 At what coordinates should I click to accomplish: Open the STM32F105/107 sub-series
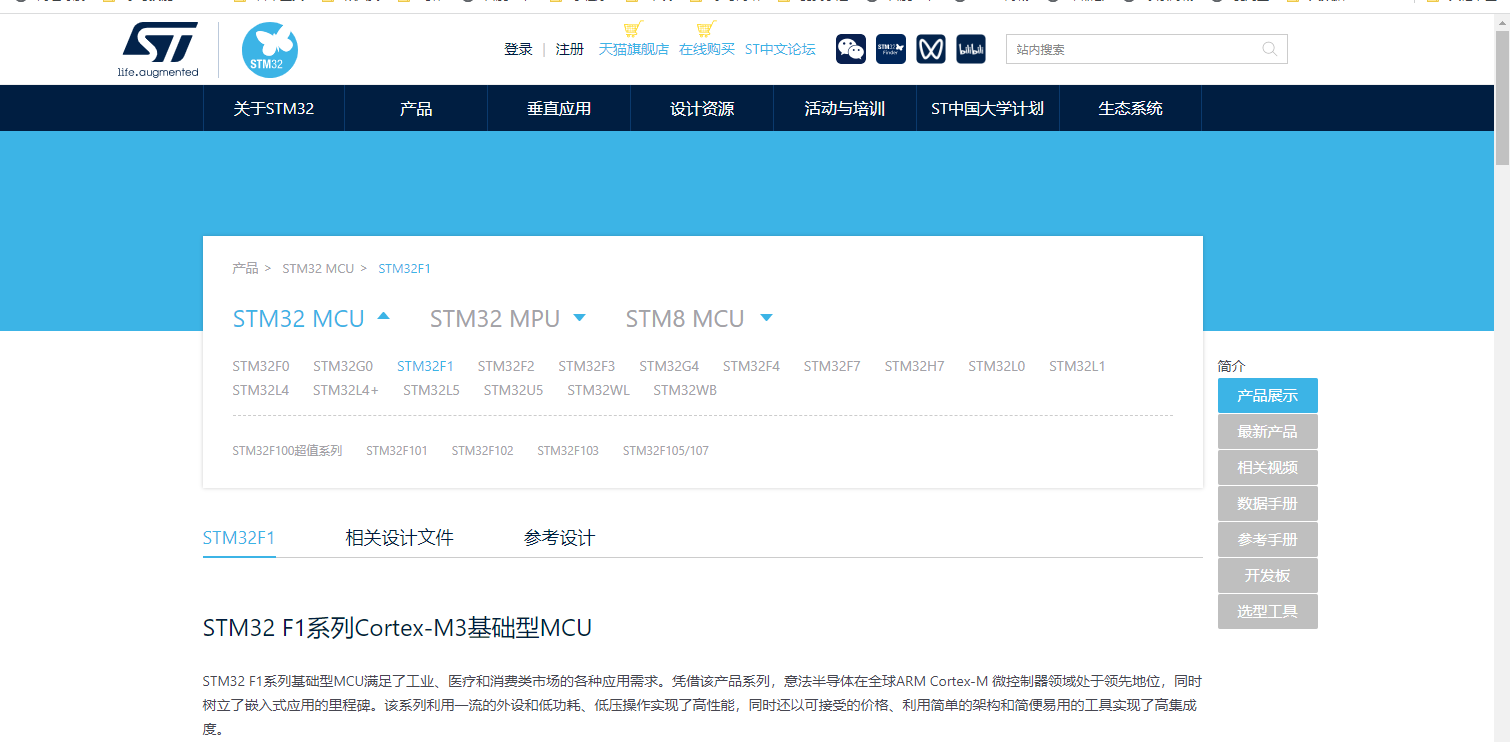[x=666, y=451]
